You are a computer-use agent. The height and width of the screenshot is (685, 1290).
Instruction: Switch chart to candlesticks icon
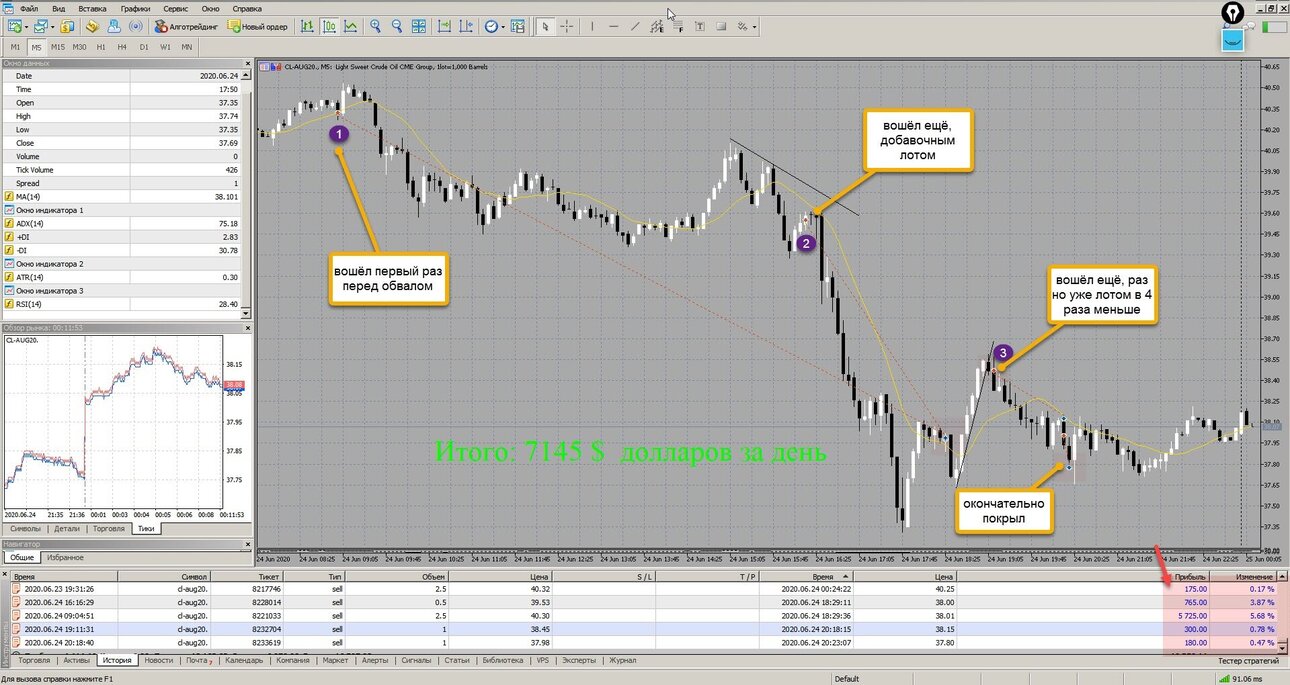click(x=329, y=27)
